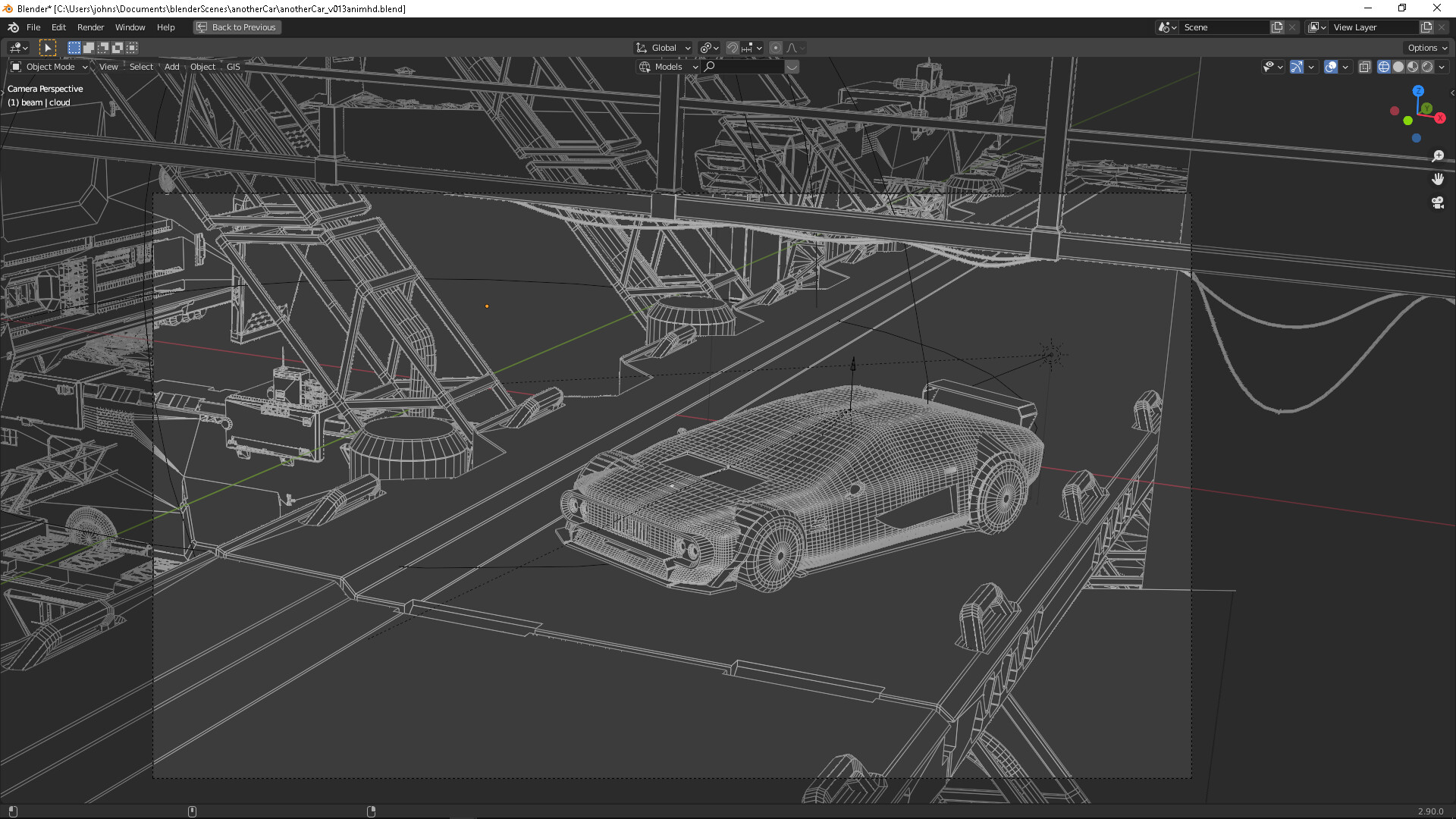Toggle show gizmo button
1456x819 pixels.
click(1297, 67)
